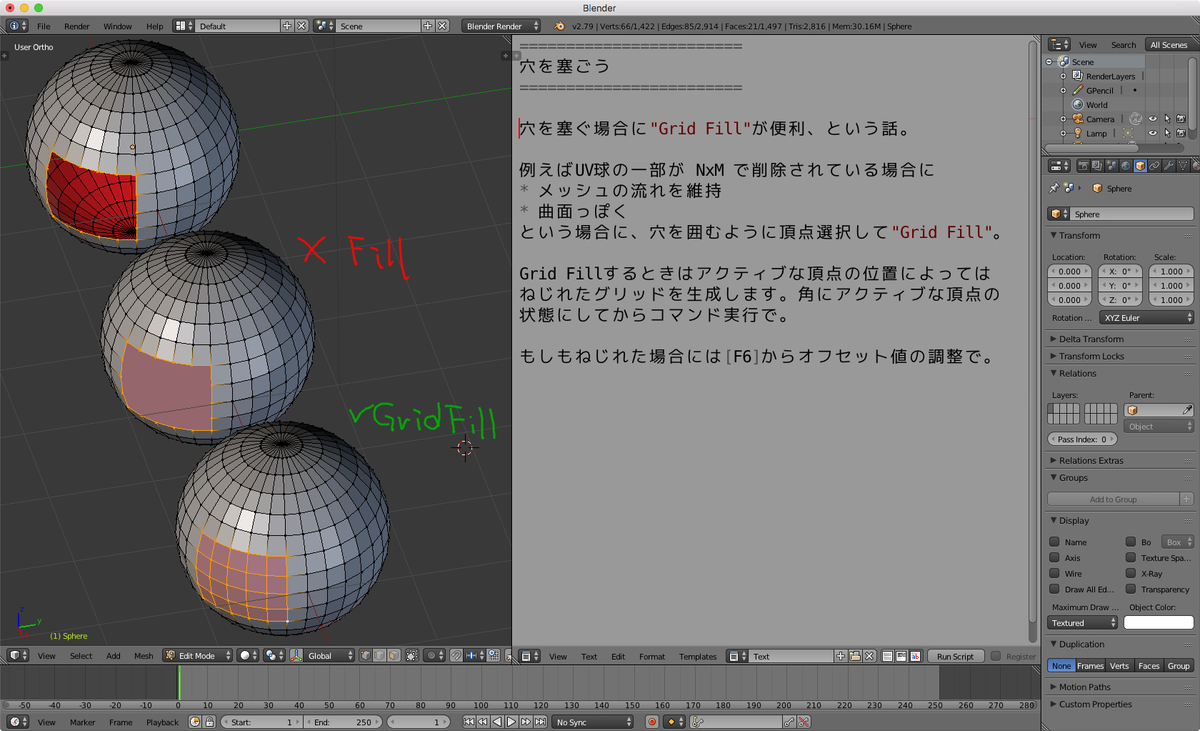Open the Render menu in top bar
Viewport: 1200px width, 731px height.
[x=76, y=26]
